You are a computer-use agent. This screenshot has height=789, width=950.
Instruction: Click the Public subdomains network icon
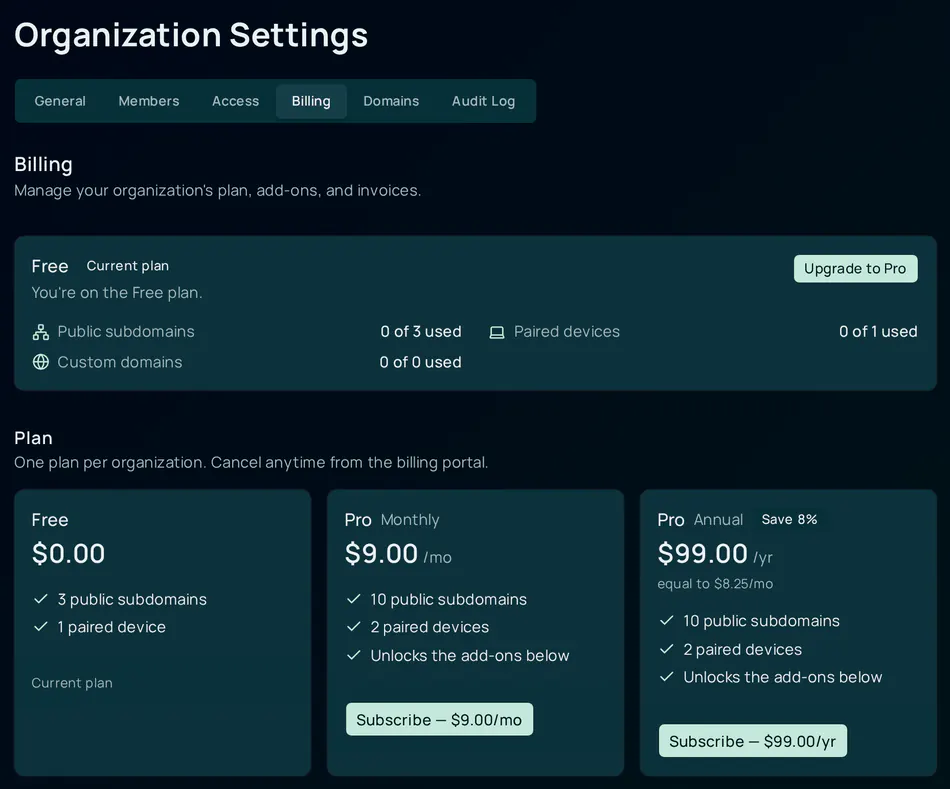click(x=41, y=332)
